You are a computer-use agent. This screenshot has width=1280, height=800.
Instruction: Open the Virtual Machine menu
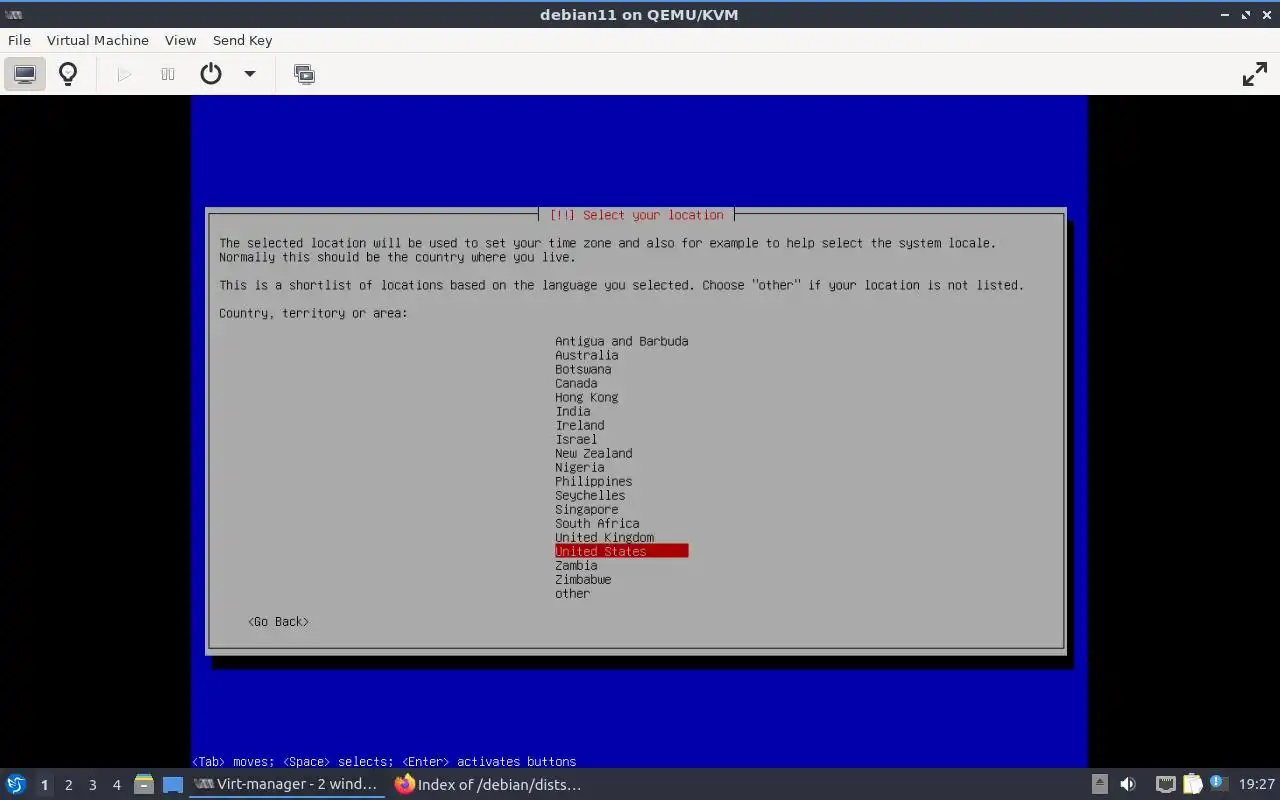98,40
